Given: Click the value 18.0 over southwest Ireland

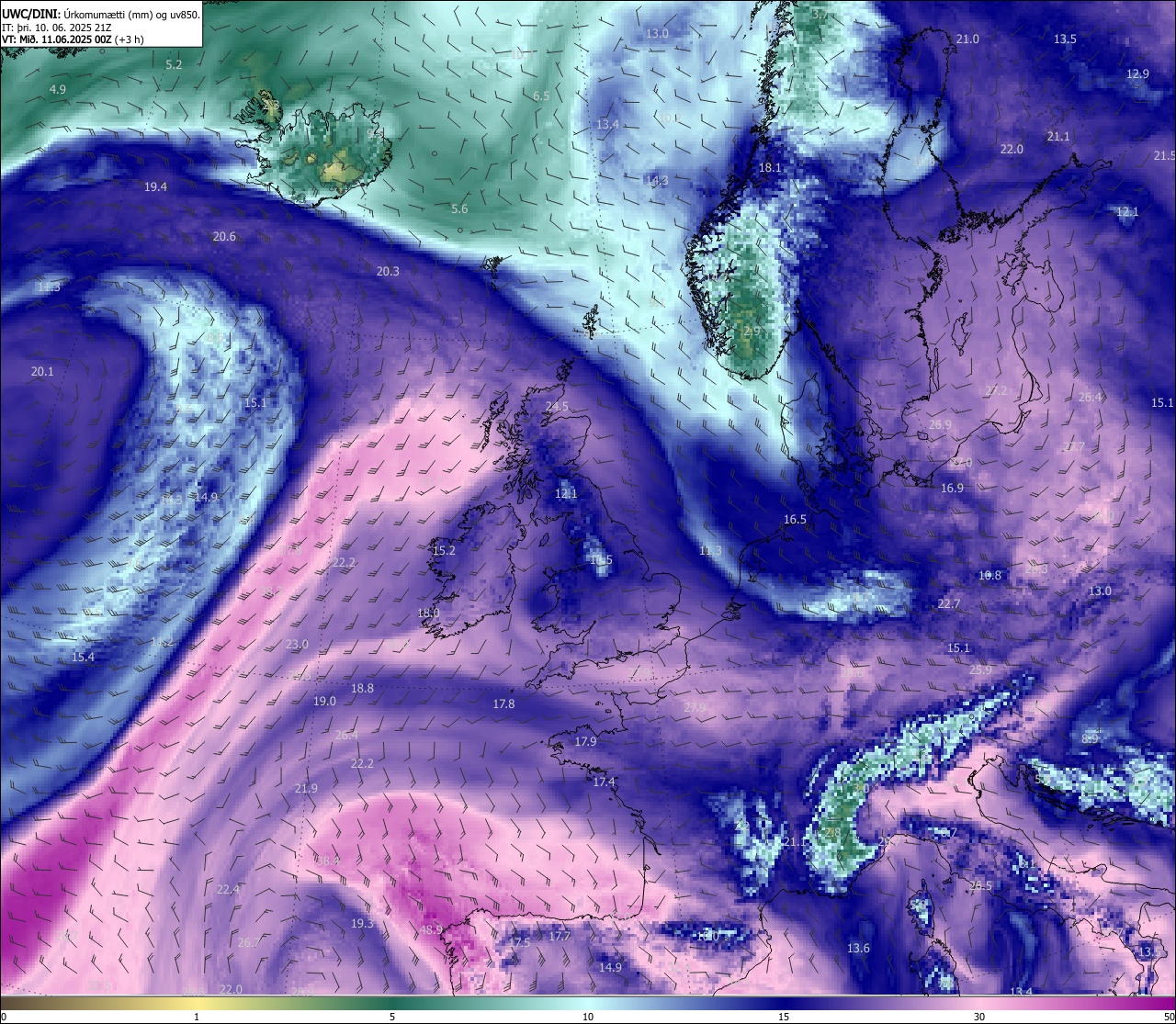Looking at the screenshot, I should pos(428,613).
